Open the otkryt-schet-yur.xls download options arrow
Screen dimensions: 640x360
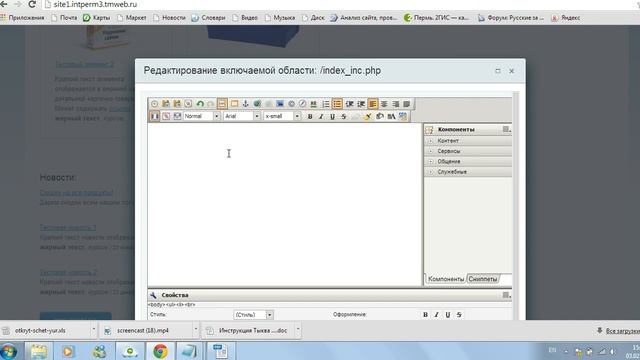tap(93, 330)
